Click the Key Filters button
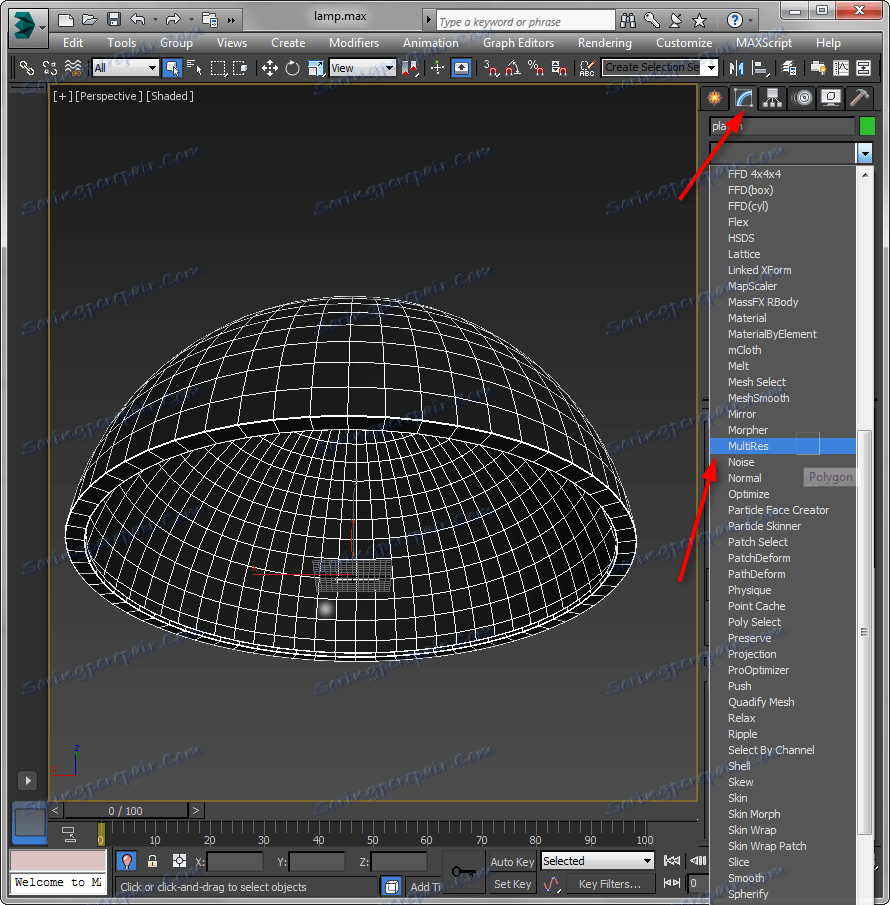The height and width of the screenshot is (905, 890). [x=609, y=884]
